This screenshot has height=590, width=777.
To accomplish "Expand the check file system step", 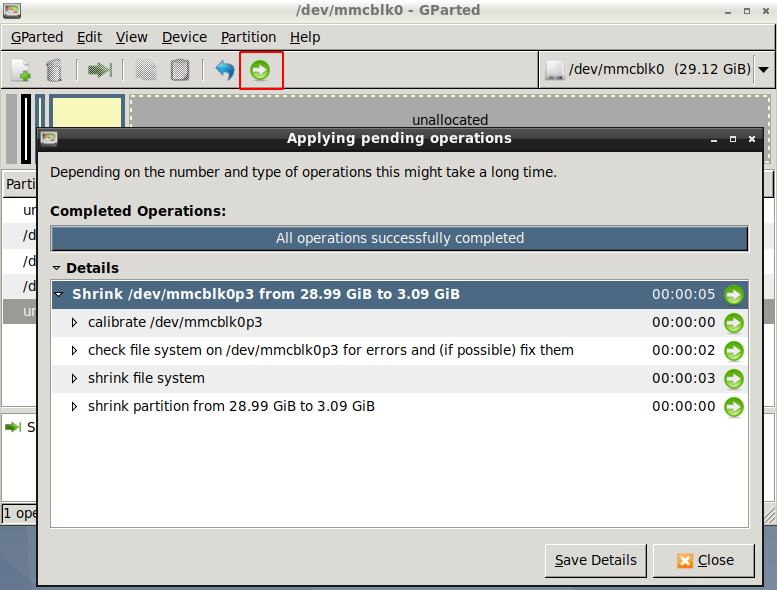I will pos(74,351).
